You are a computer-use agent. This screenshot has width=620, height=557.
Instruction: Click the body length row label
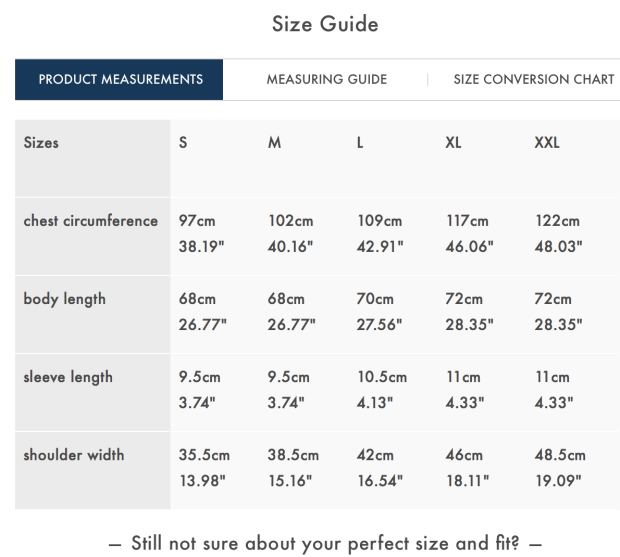coord(64,299)
